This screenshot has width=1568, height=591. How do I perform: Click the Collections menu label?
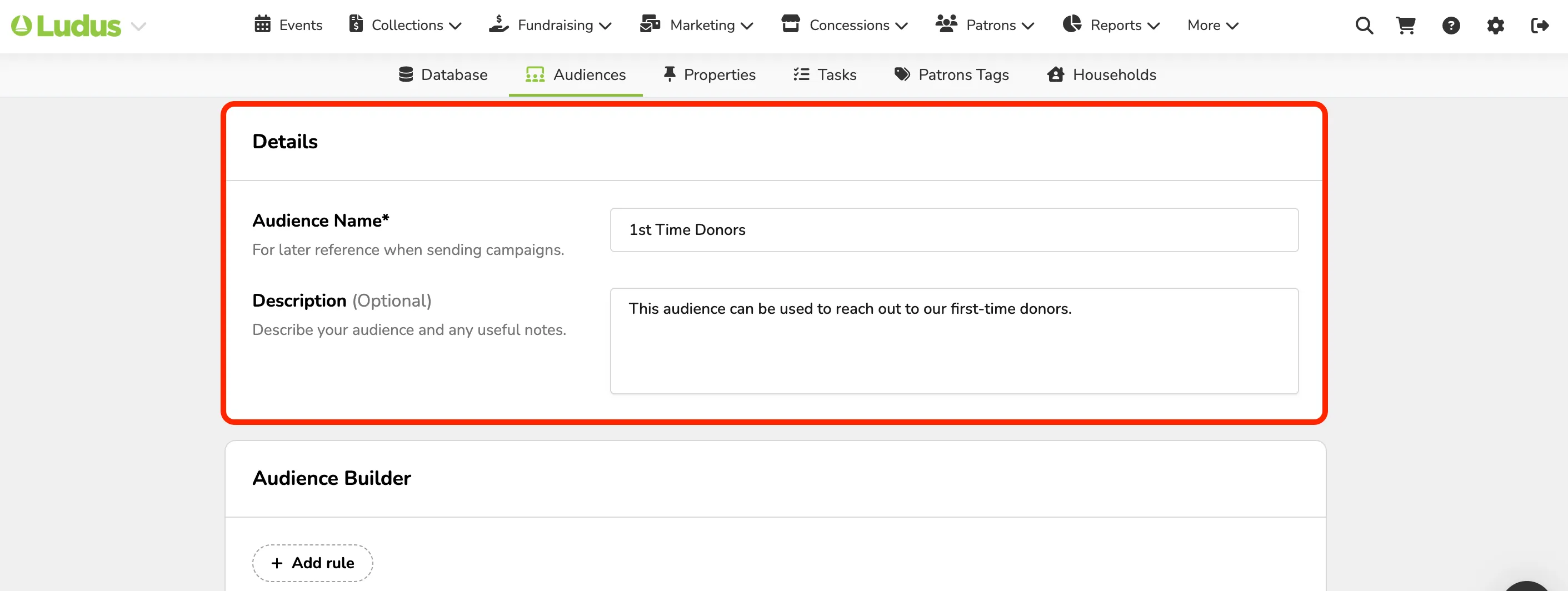407,25
